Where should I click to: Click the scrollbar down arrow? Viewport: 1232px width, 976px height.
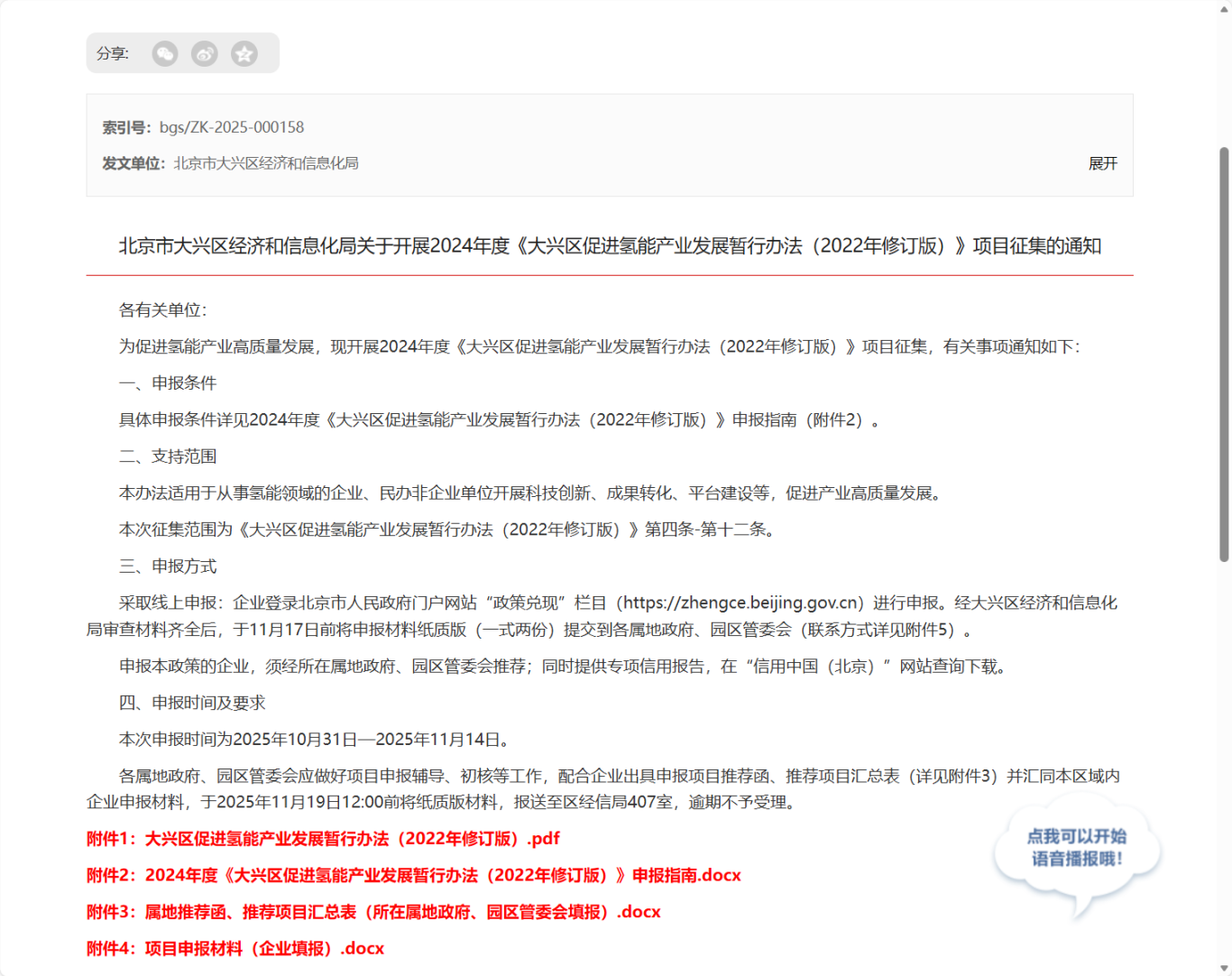[x=1225, y=969]
